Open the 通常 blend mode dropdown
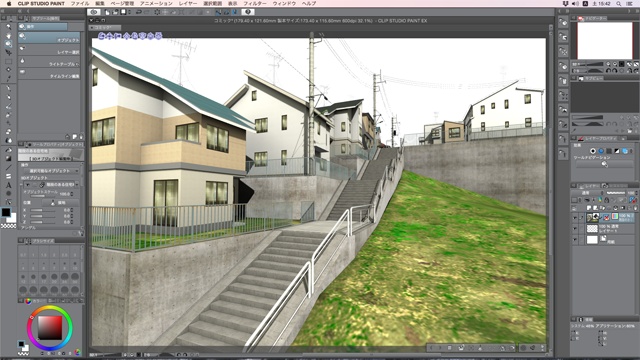Image resolution: width=640 pixels, height=360 pixels. tap(587, 193)
